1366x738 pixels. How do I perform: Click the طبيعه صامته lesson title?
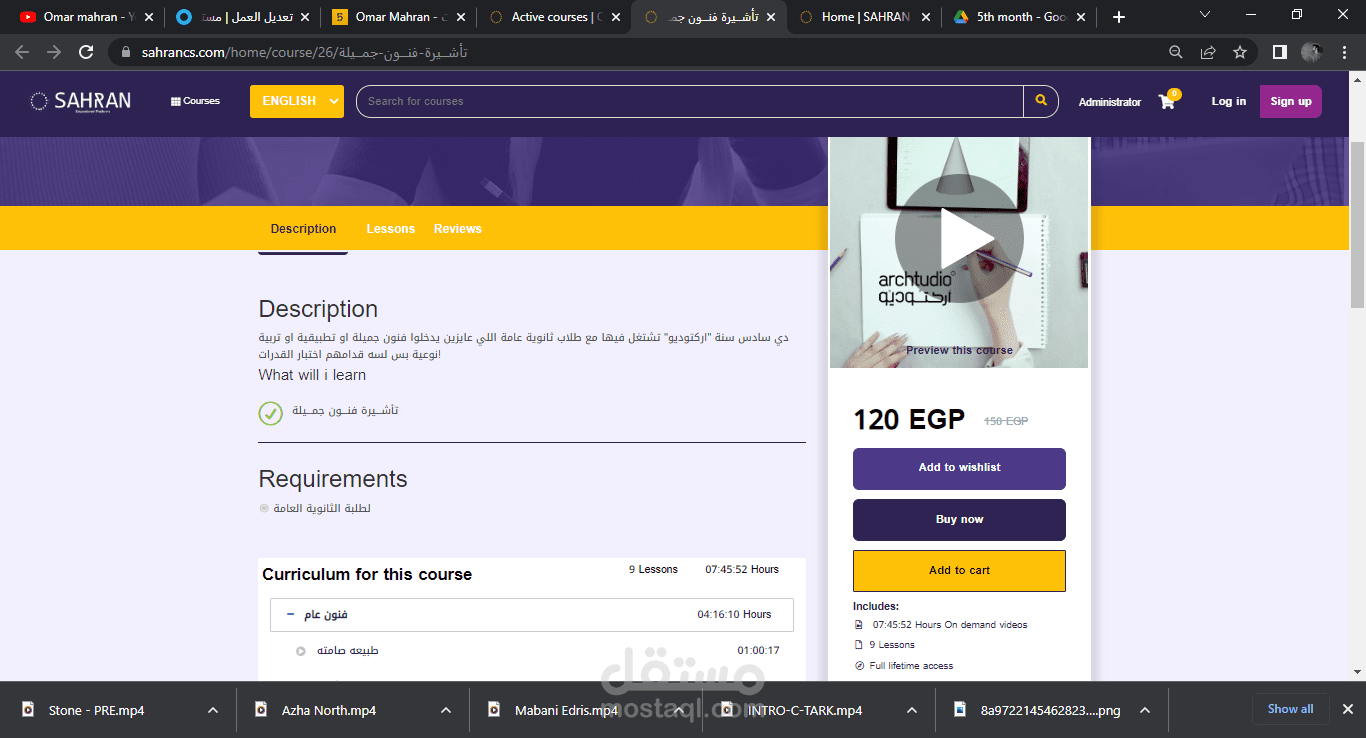348,651
